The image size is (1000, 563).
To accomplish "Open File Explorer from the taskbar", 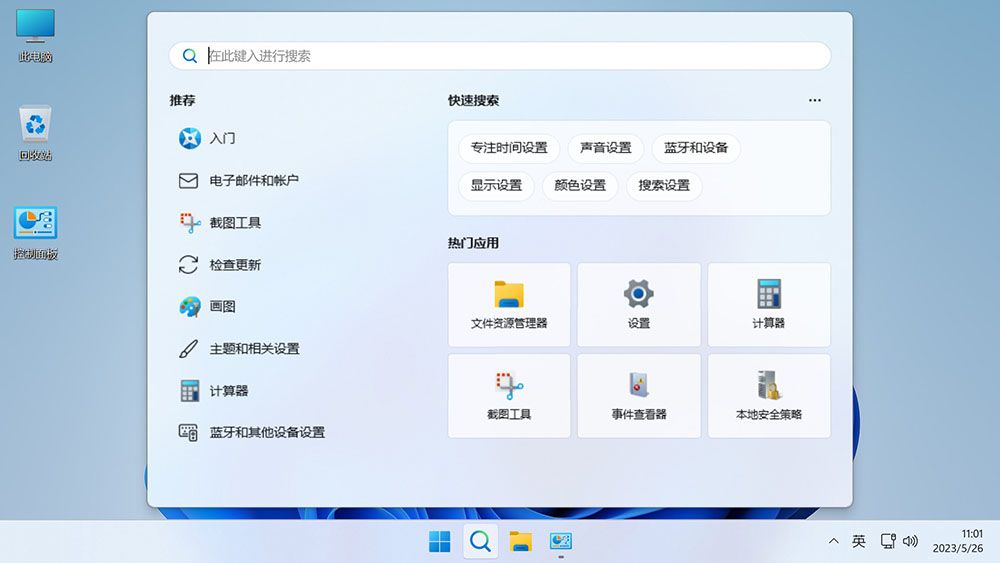I will (520, 541).
